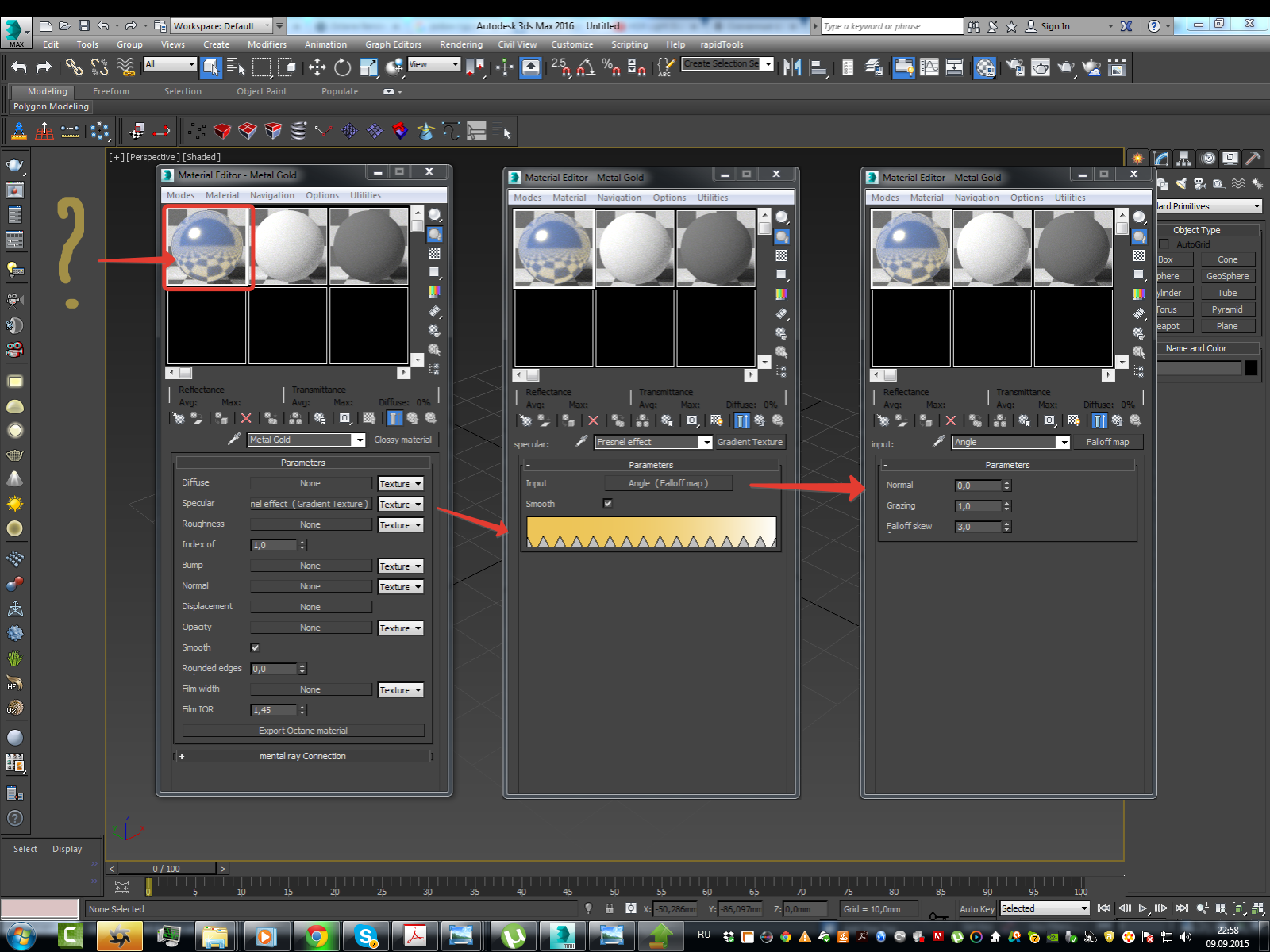Activate the Select and Rotate tool
Viewport: 1270px width, 952px height.
[342, 67]
